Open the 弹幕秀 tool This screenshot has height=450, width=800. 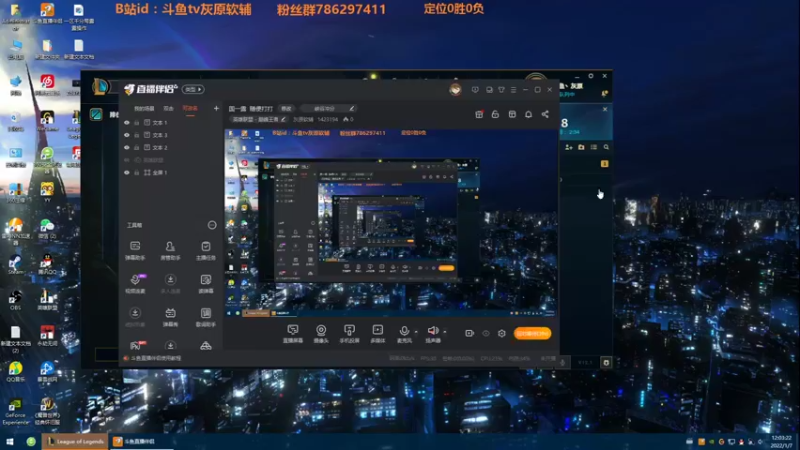coord(170,316)
